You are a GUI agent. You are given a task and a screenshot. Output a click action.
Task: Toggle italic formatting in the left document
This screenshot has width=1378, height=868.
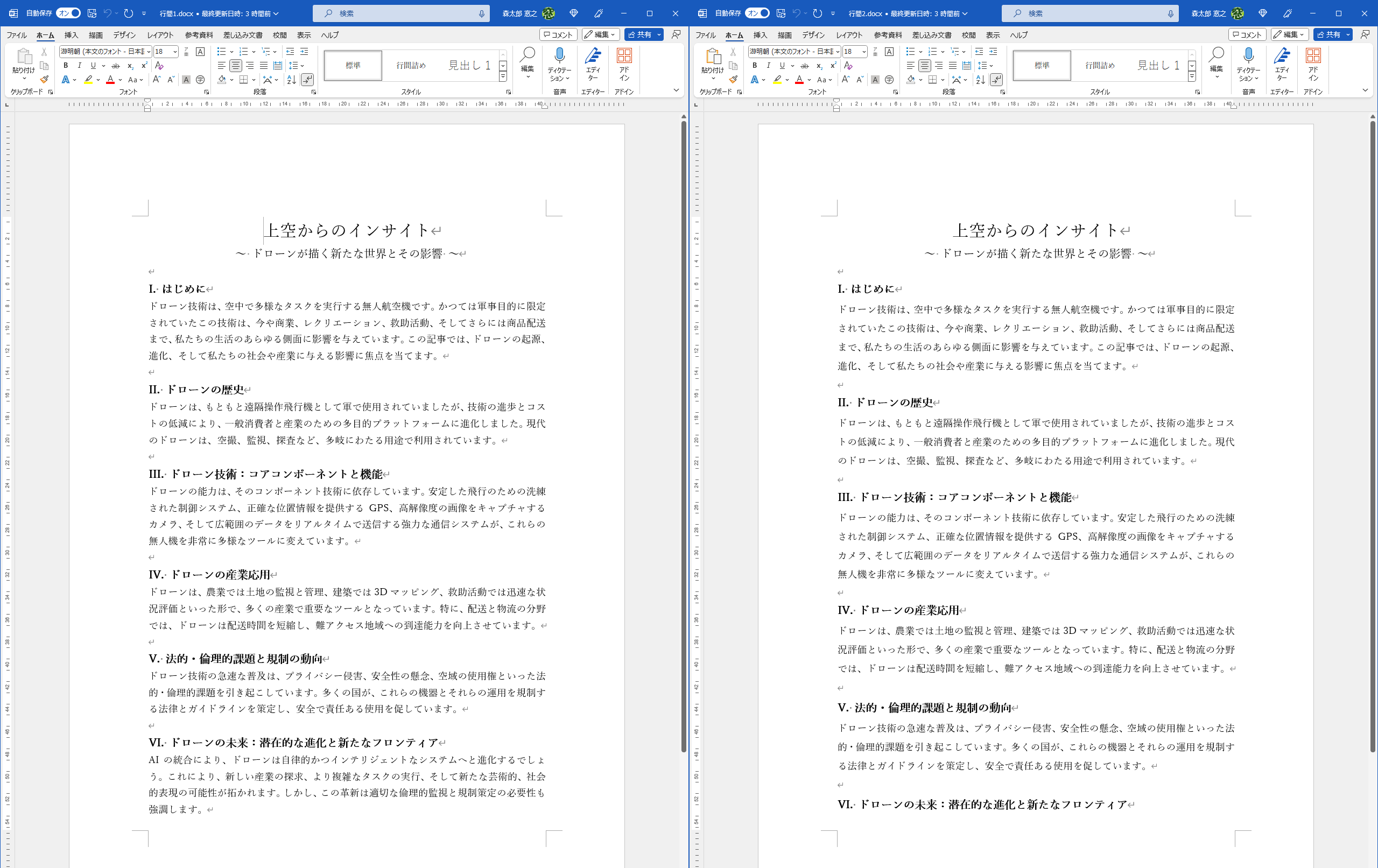[x=81, y=65]
